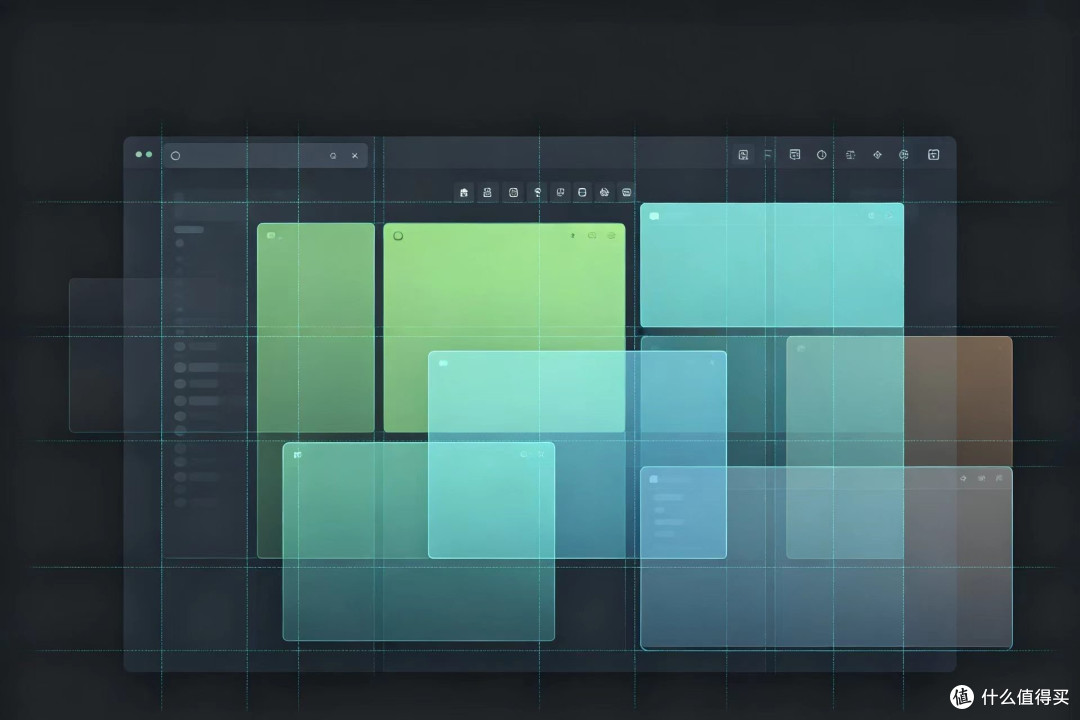This screenshot has width=1080, height=720.
Task: Click the icon on bottom-left teal card header
Action: pyautogui.click(x=298, y=455)
